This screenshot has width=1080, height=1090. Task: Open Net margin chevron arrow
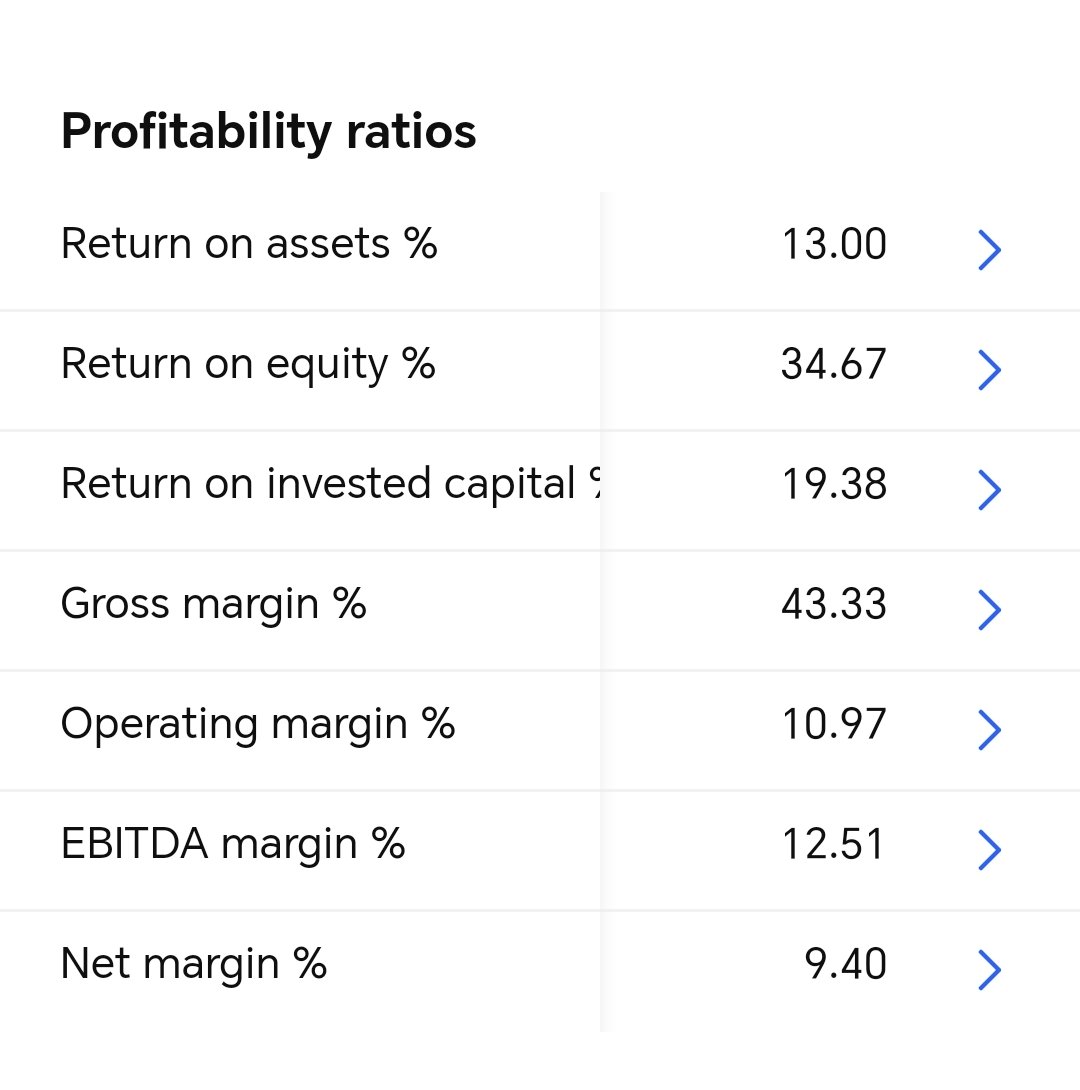pyautogui.click(x=990, y=970)
